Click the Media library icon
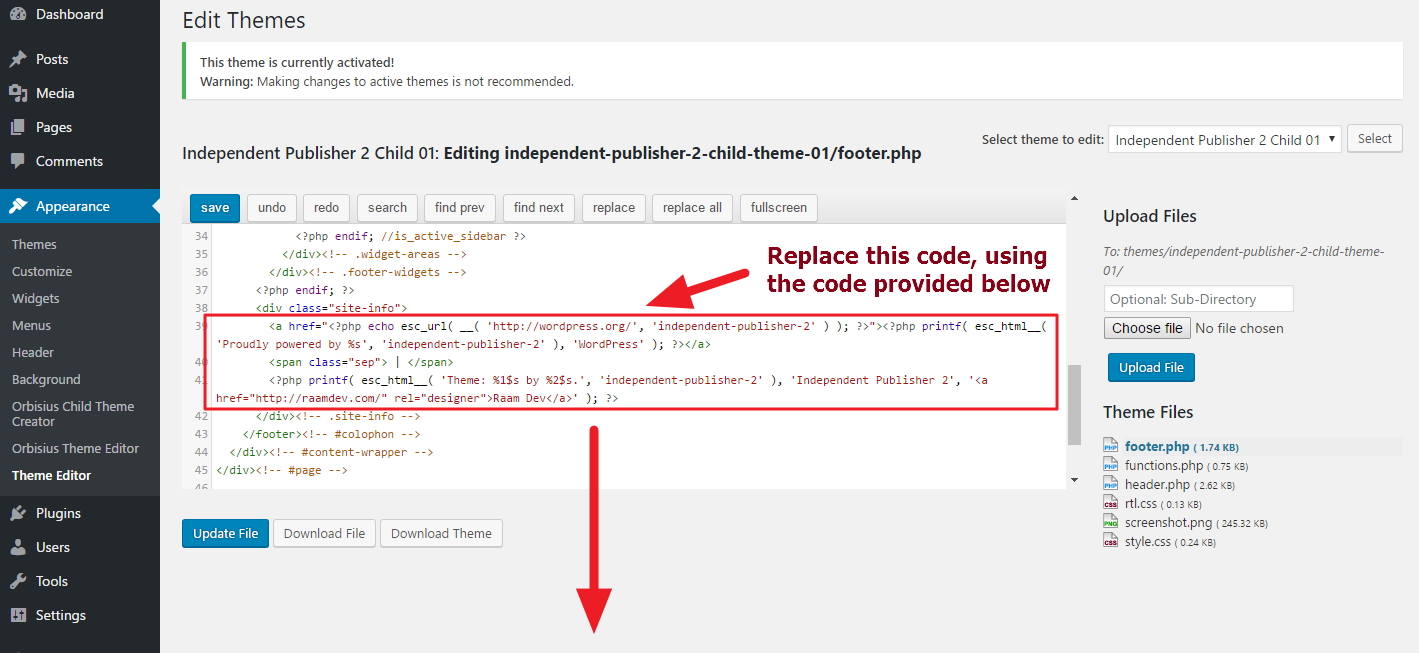 [x=18, y=94]
